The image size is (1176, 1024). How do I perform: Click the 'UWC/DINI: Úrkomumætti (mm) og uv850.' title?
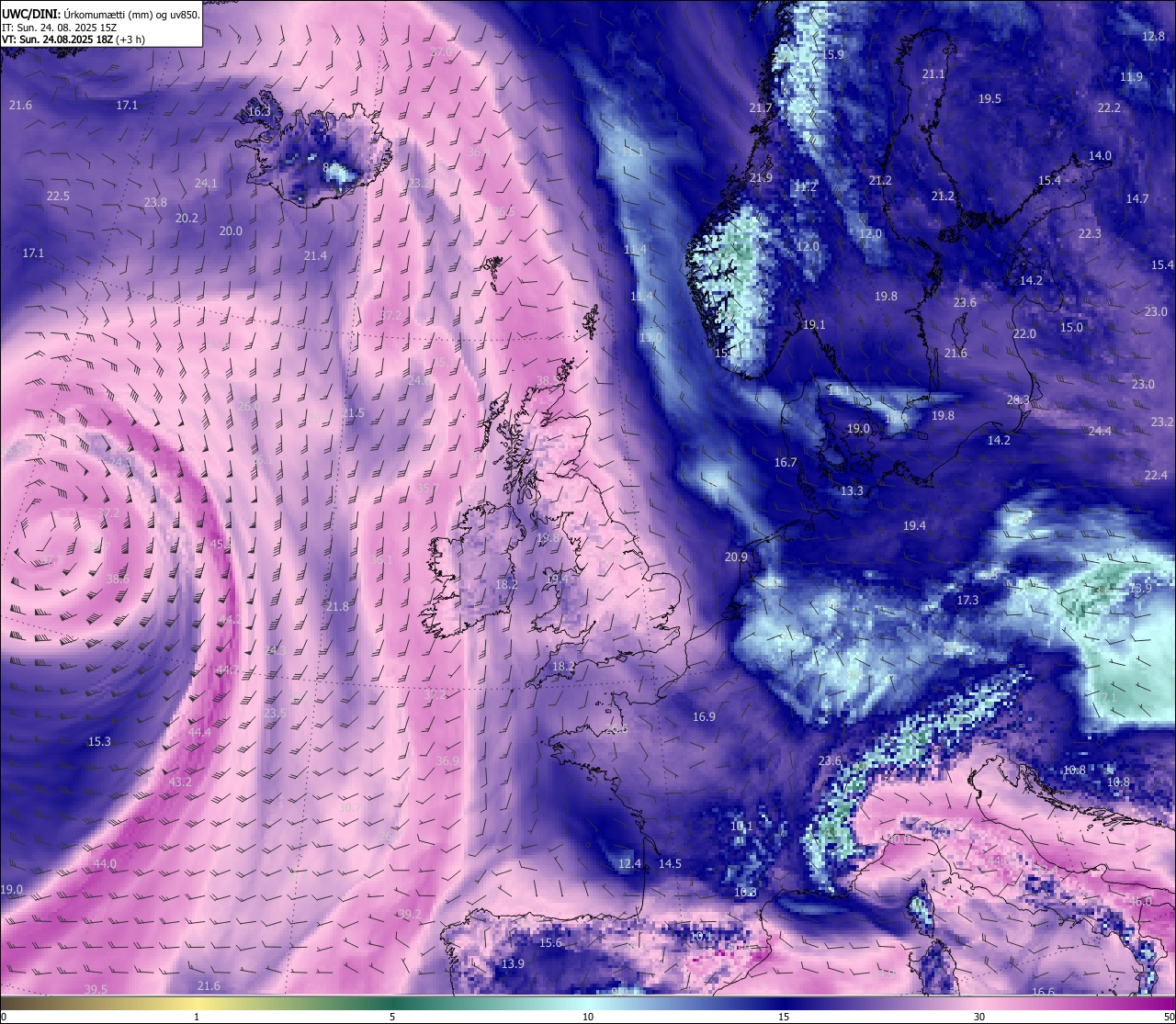point(101,14)
